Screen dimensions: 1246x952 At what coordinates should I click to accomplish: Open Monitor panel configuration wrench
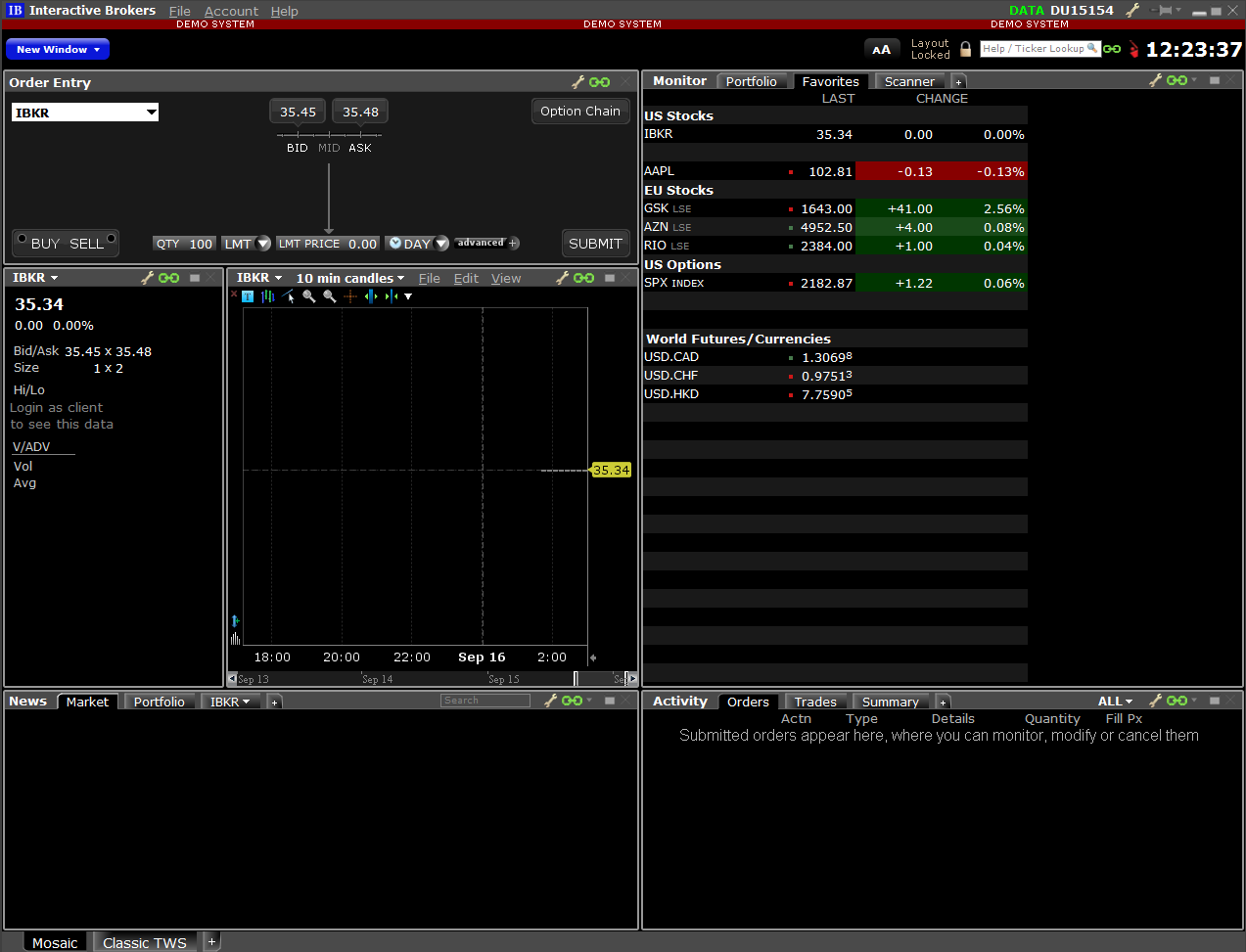(x=1156, y=80)
